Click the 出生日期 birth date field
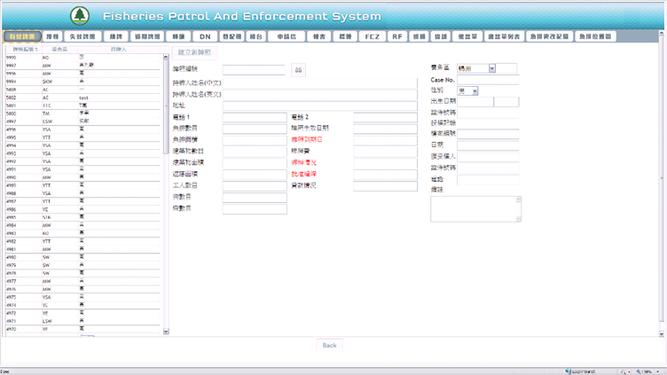The height and width of the screenshot is (375, 667). [475, 102]
